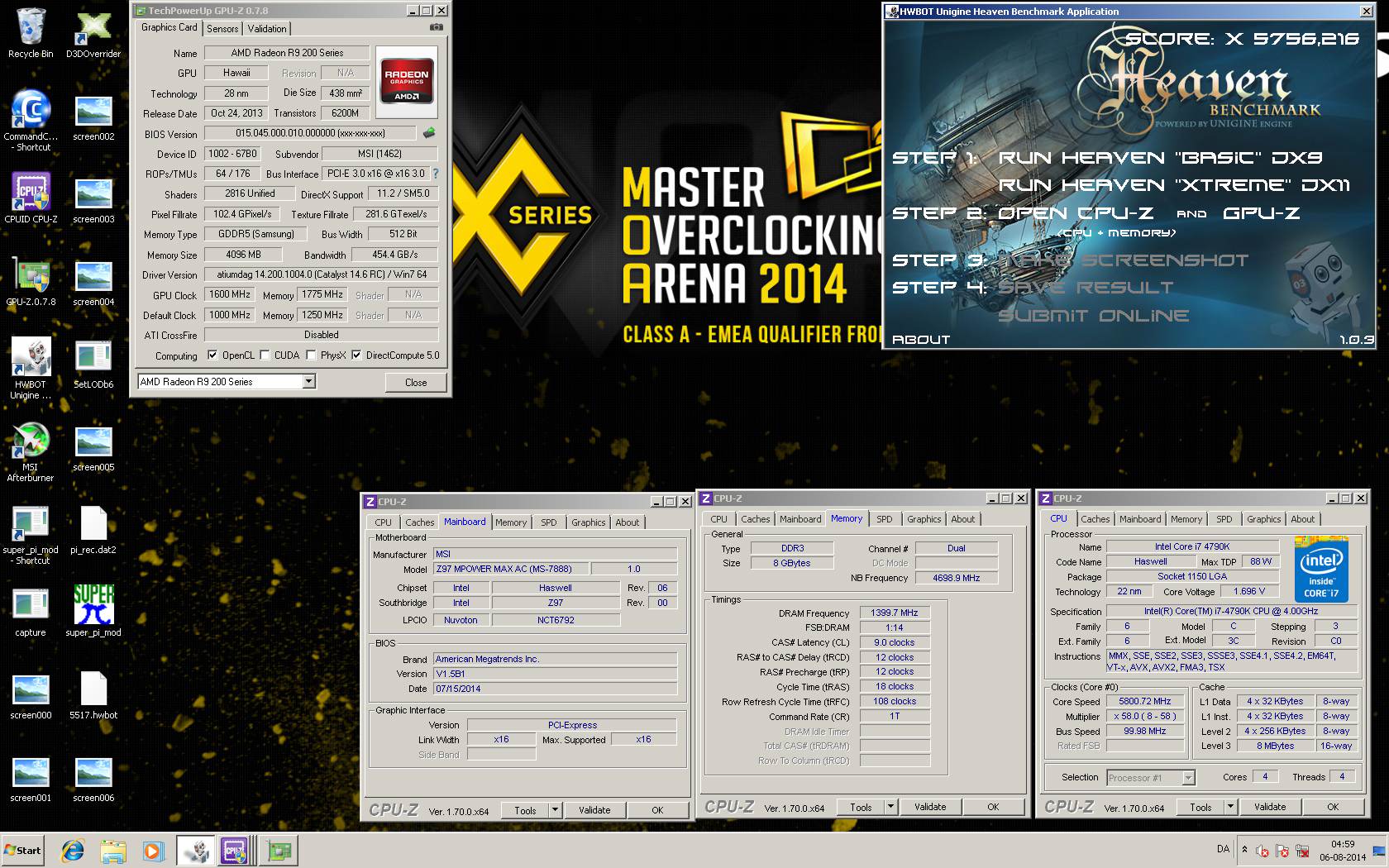Screen dimensions: 1389x868
Task: Open the capture desktop icon
Action: click(31, 612)
